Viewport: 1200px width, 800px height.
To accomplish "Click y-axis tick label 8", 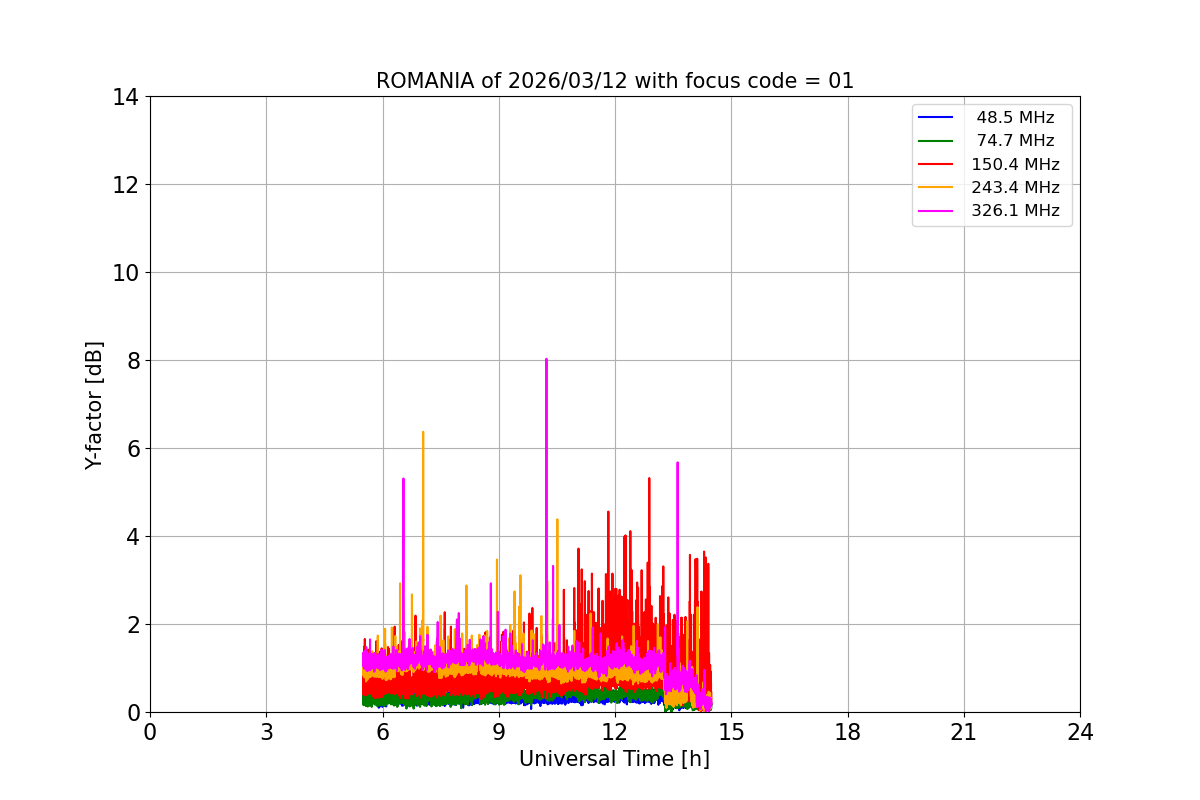I will [x=133, y=361].
